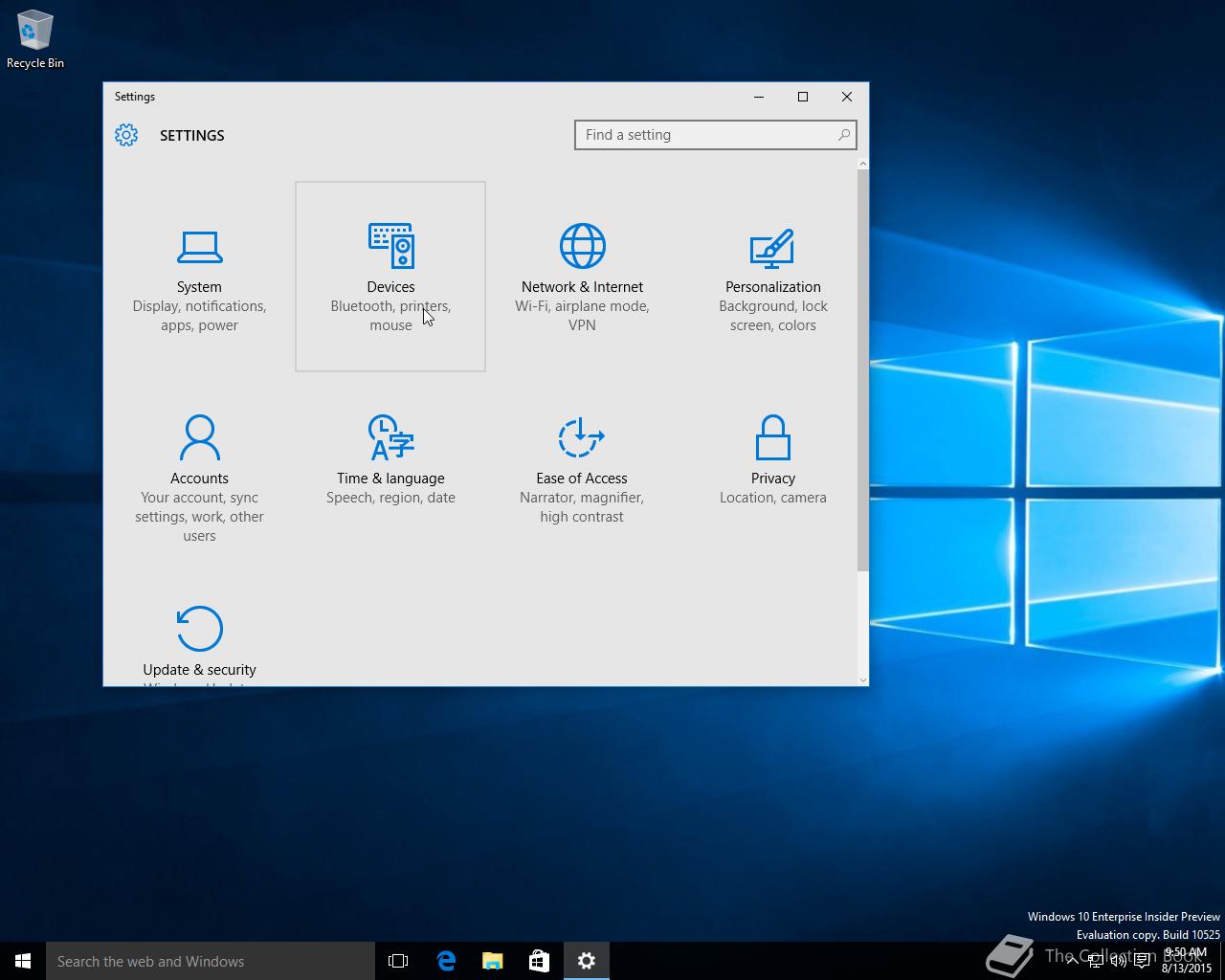Viewport: 1225px width, 980px height.
Task: Click the Settings gear icon in header
Action: 126,135
